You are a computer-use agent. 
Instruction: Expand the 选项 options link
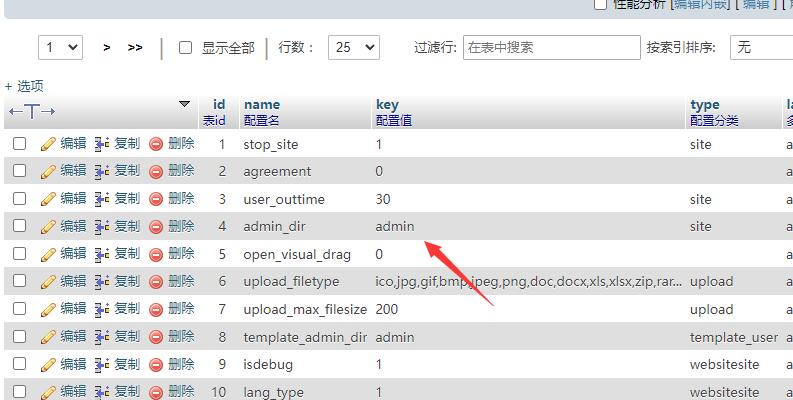(24, 86)
